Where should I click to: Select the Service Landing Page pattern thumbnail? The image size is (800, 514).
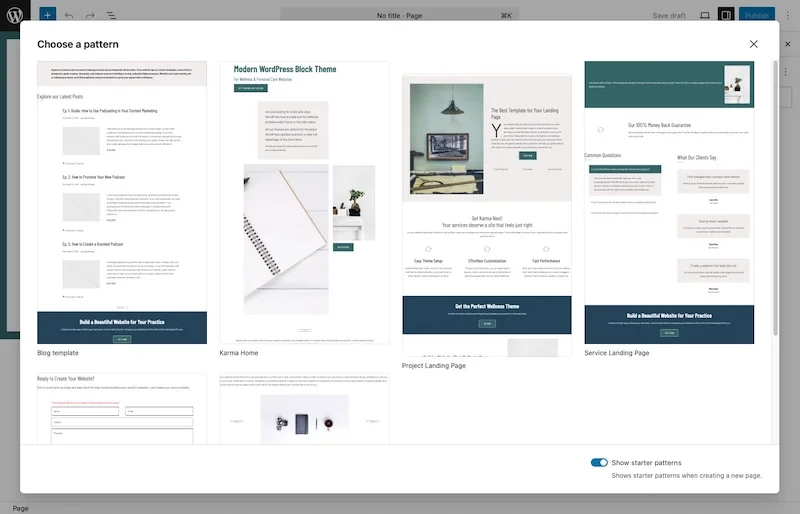(669, 203)
